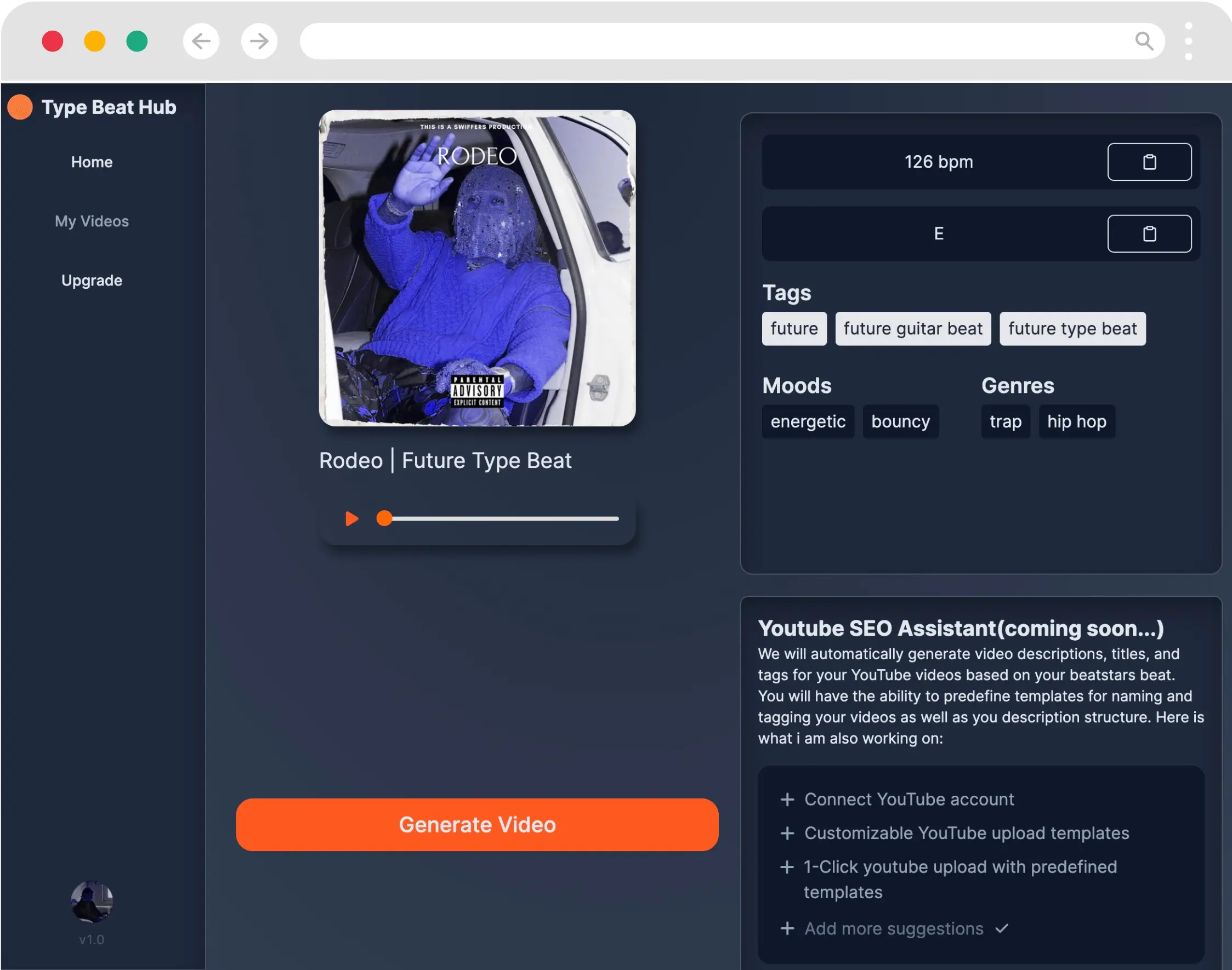Toggle the "energetic" mood chip
Image resolution: width=1232 pixels, height=970 pixels.
tap(808, 421)
